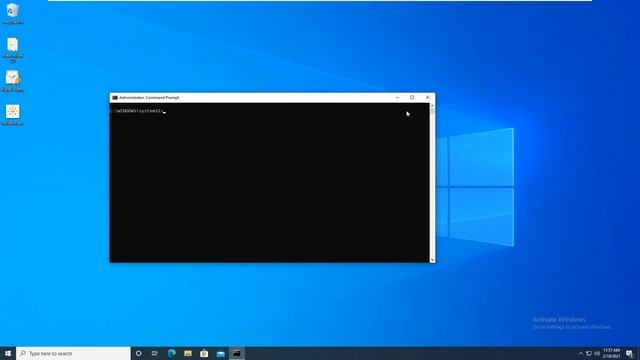The image size is (640, 360).
Task: Maximize the Administrator: Command Prompt window
Action: tap(412, 98)
